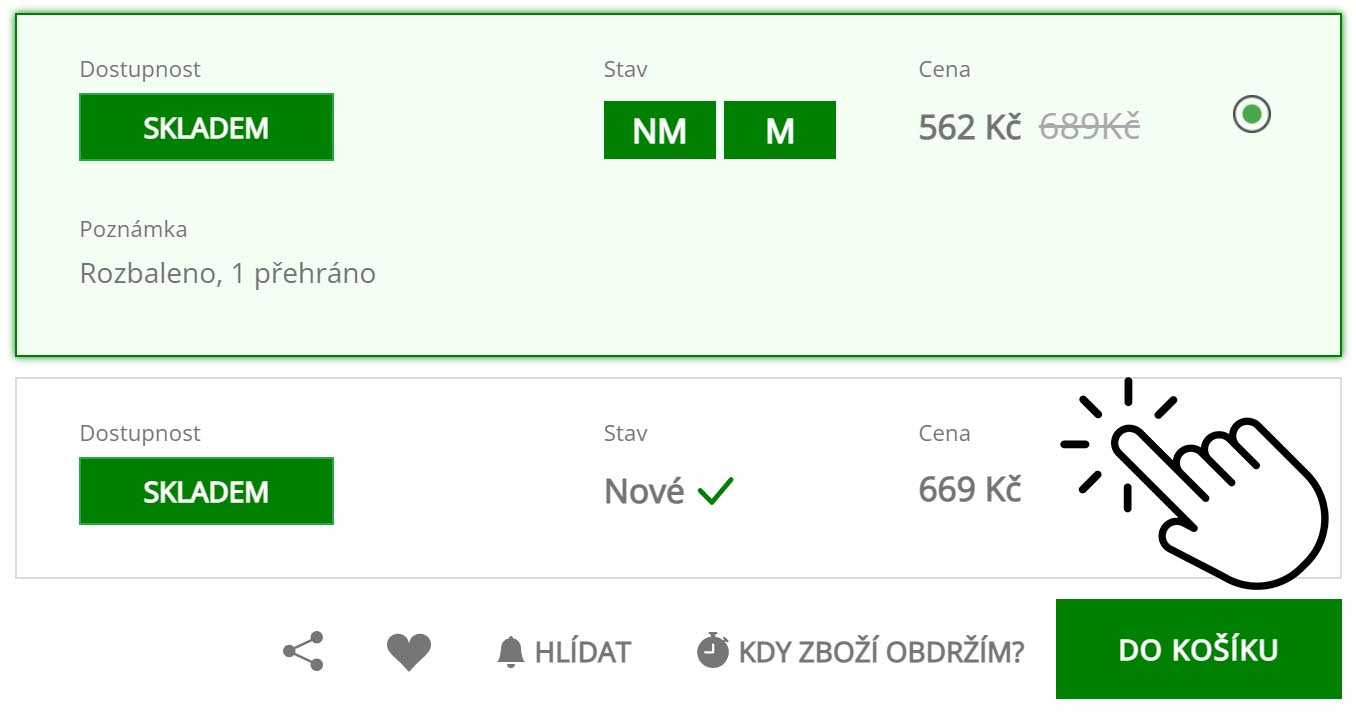
Task: Click the bell icon next to HLÍDAT
Action: [x=511, y=652]
